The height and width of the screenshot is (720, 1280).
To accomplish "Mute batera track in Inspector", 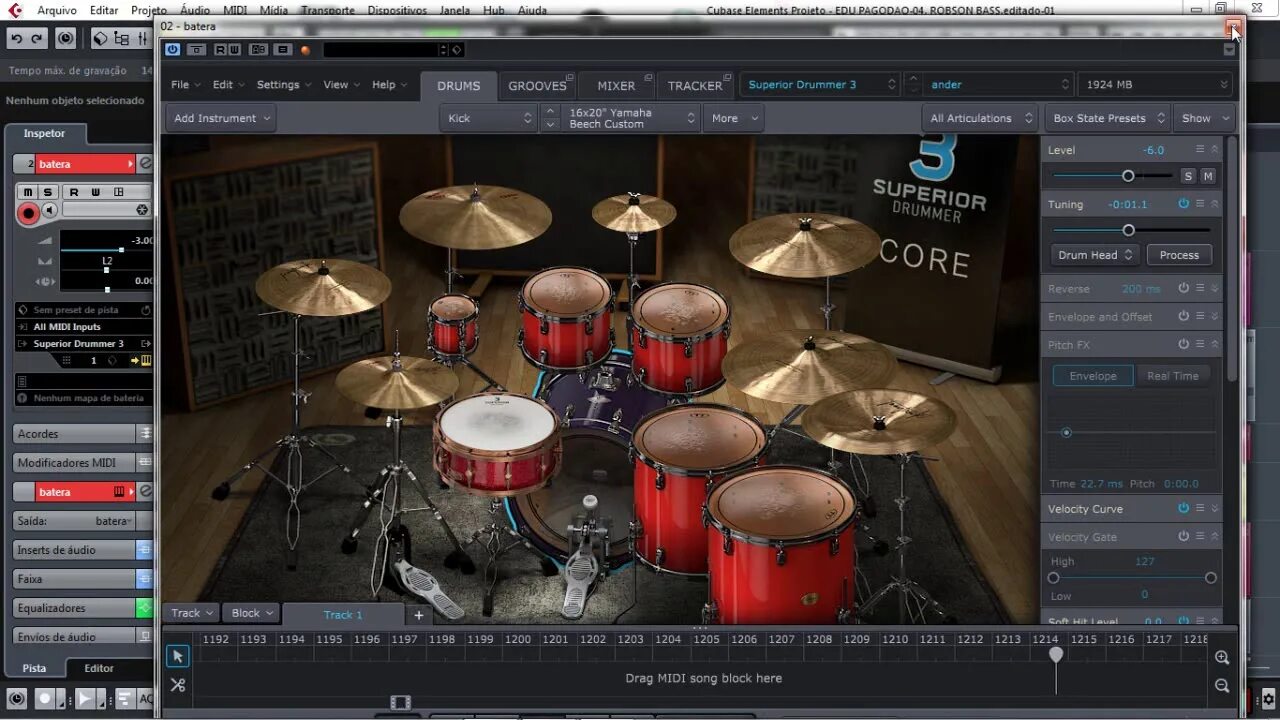I will click(28, 192).
